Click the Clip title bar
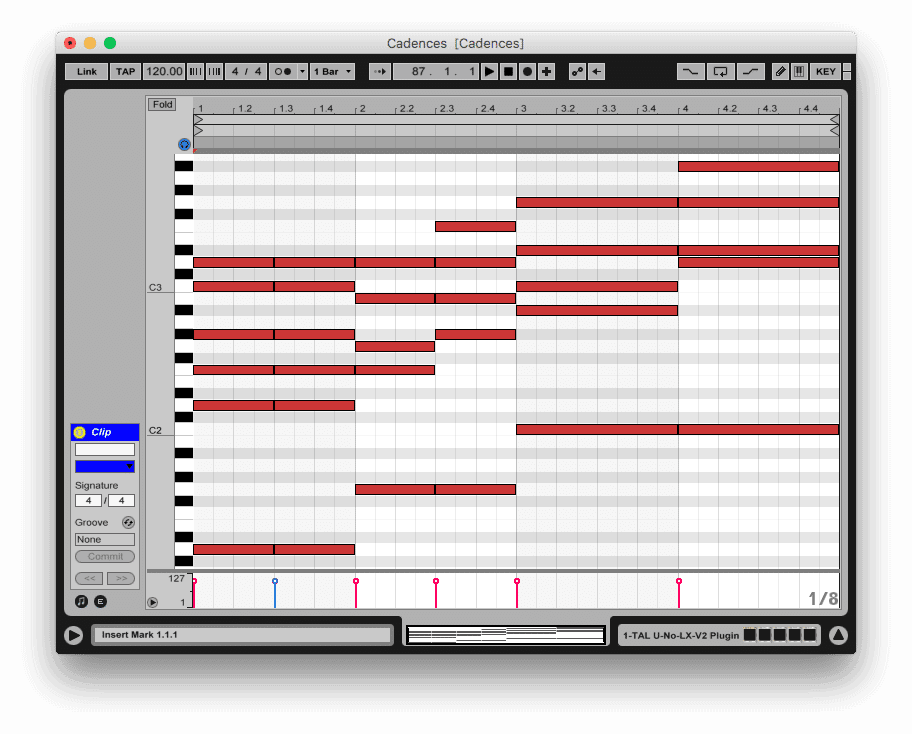This screenshot has height=734, width=912. [105, 432]
